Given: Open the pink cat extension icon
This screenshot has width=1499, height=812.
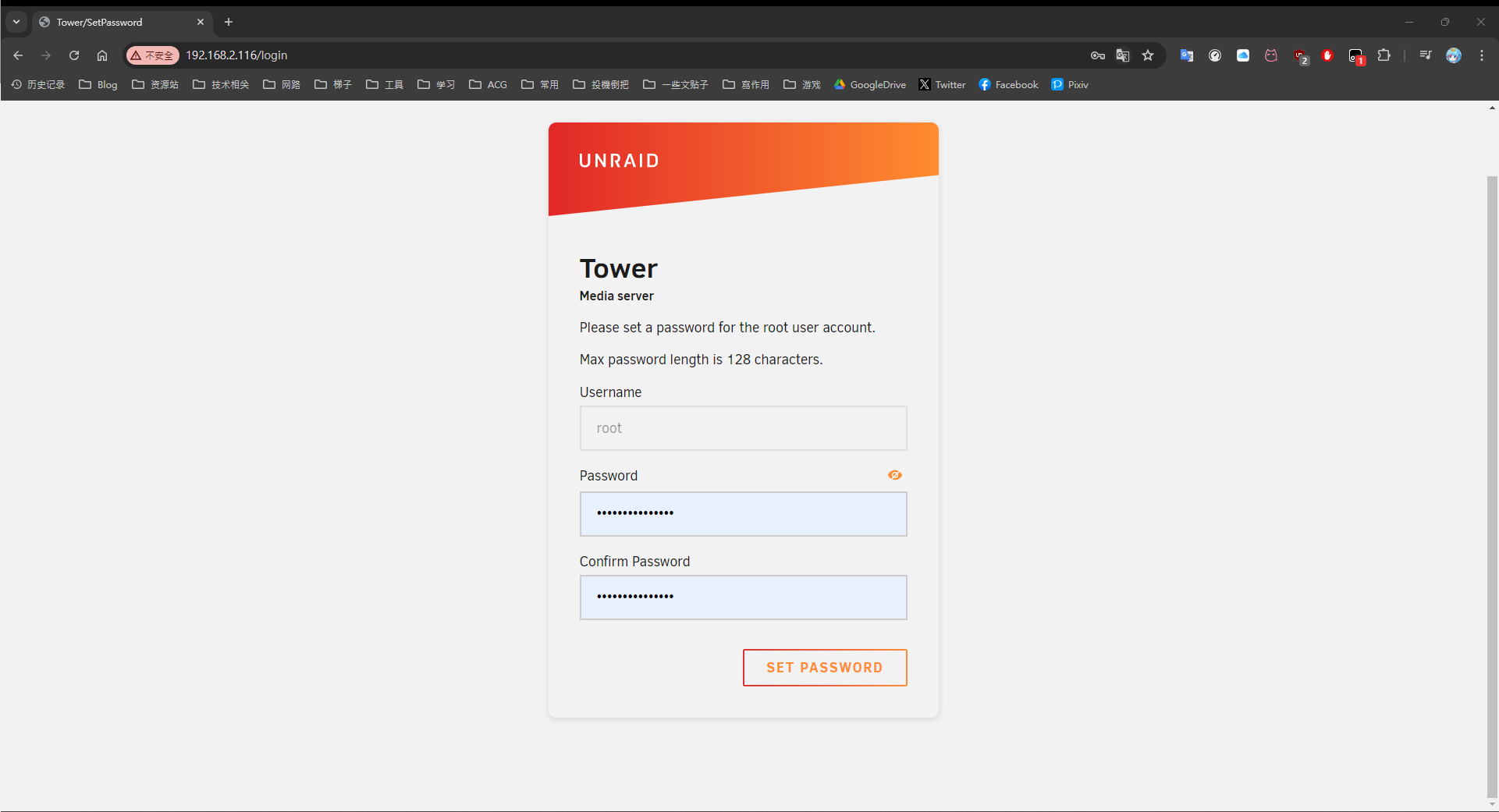Looking at the screenshot, I should click(1271, 55).
